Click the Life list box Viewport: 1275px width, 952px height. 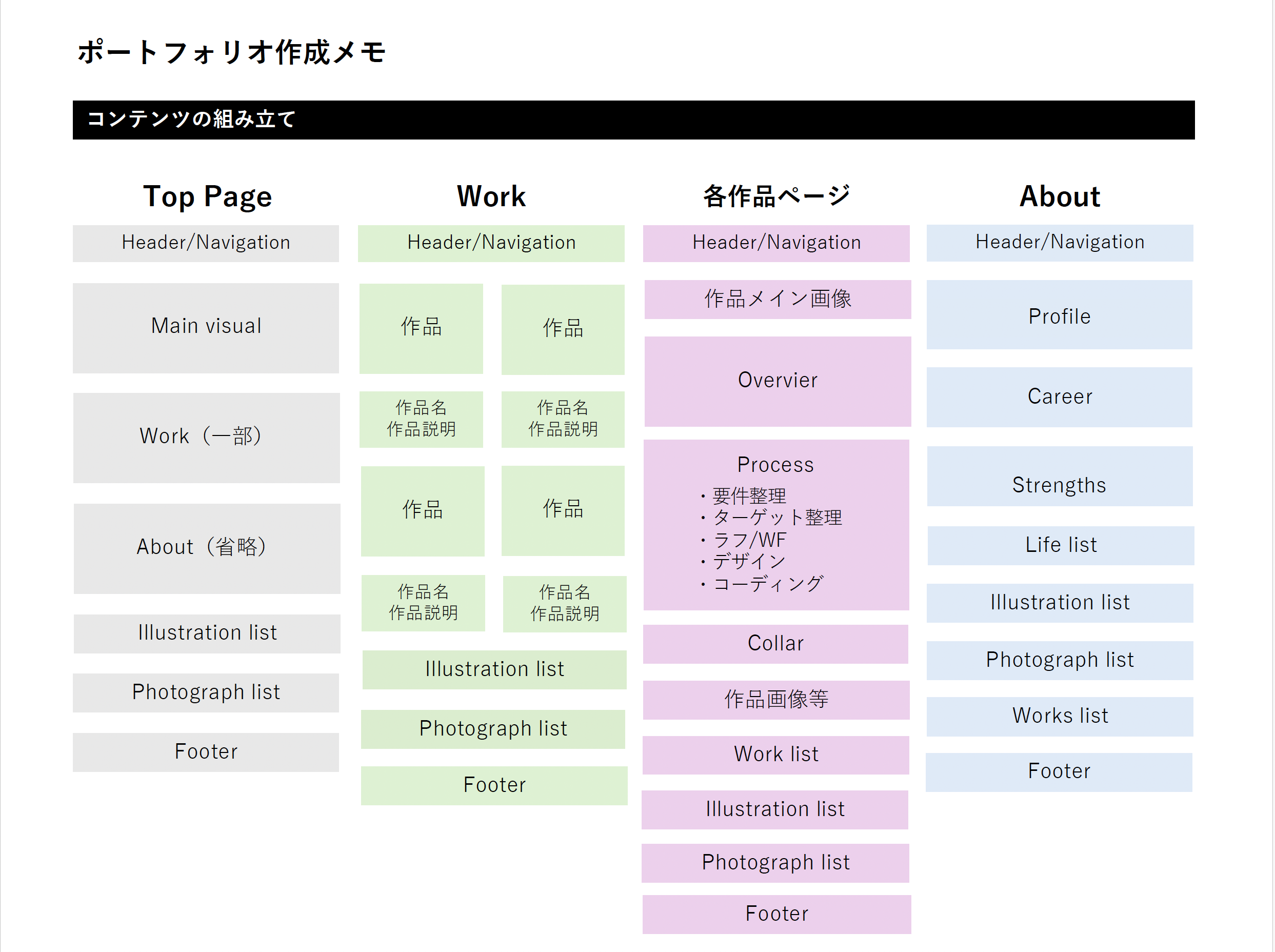coord(1060,545)
